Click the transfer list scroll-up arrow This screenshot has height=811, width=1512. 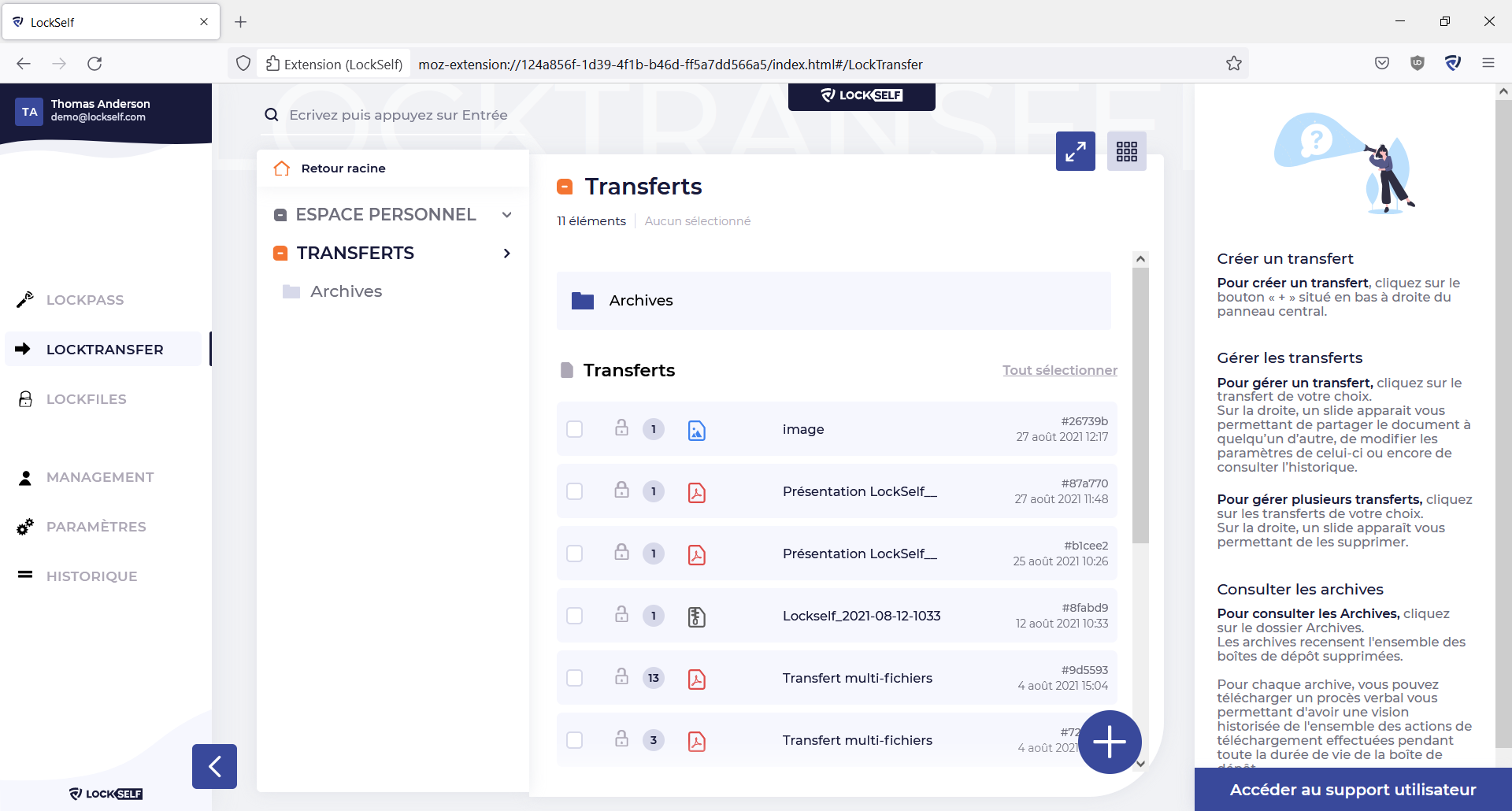pyautogui.click(x=1140, y=259)
